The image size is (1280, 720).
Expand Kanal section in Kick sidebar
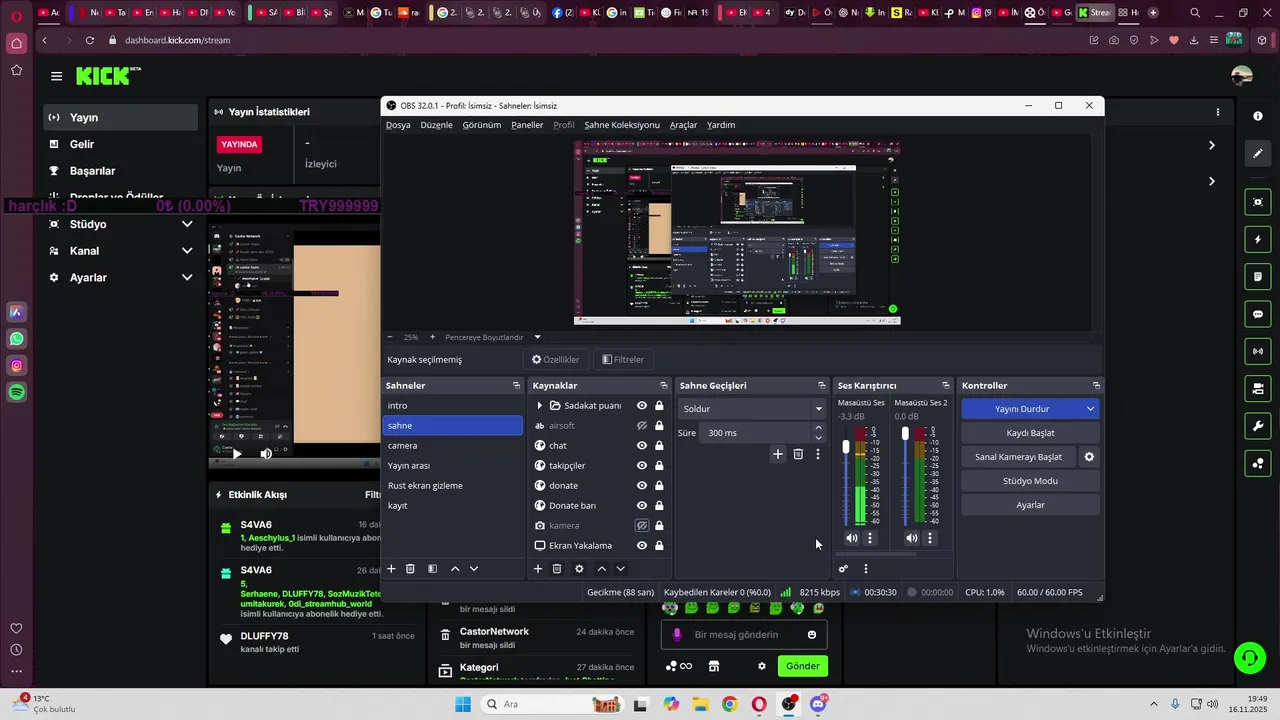click(187, 251)
